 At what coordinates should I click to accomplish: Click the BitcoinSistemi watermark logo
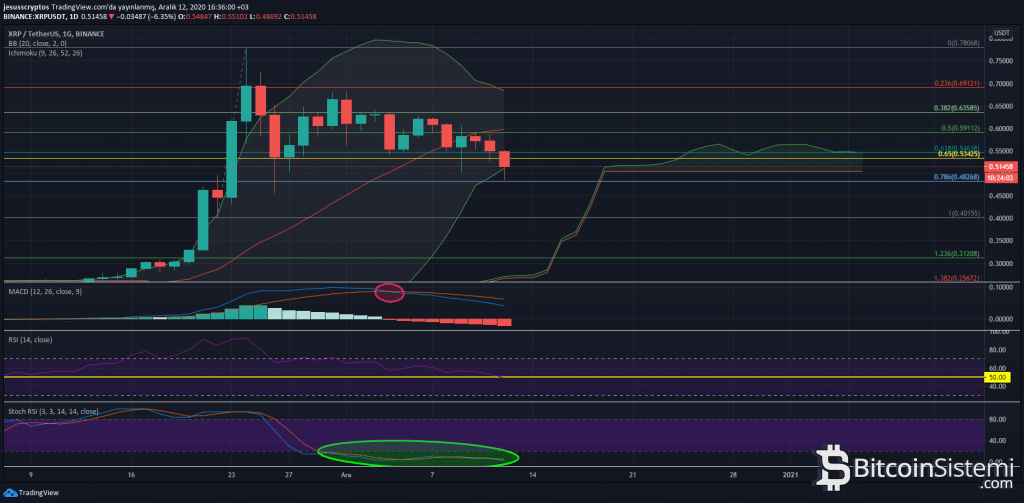(x=913, y=469)
